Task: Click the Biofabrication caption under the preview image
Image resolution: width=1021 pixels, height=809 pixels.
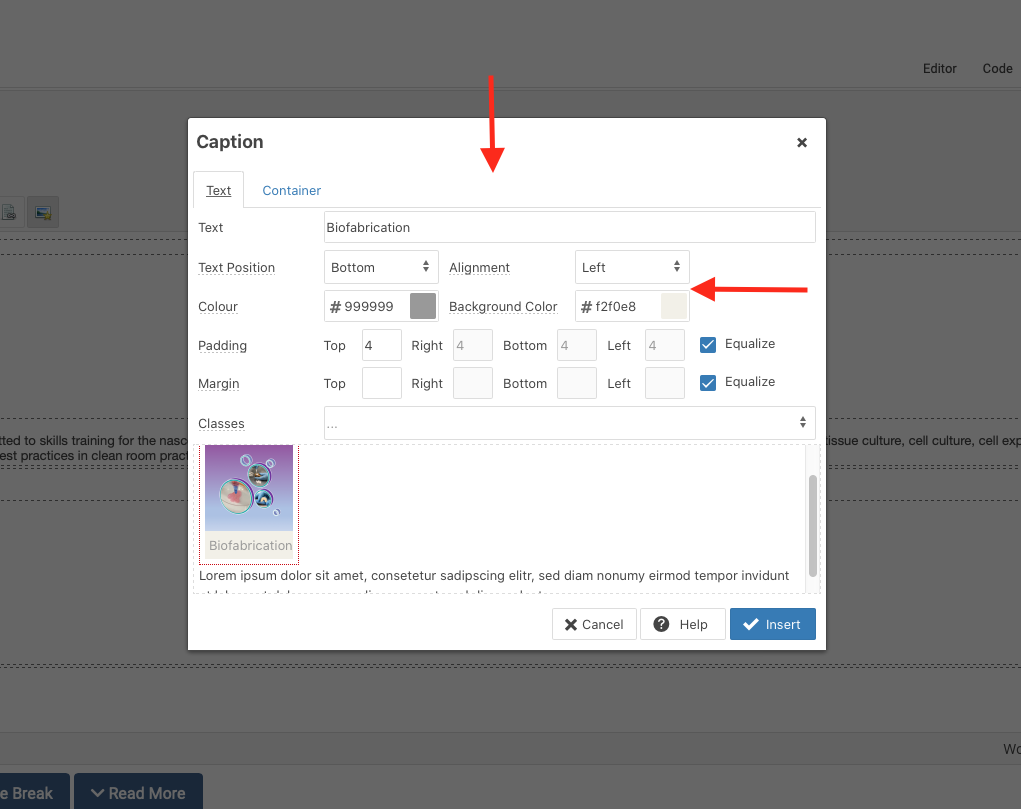Action: (250, 545)
